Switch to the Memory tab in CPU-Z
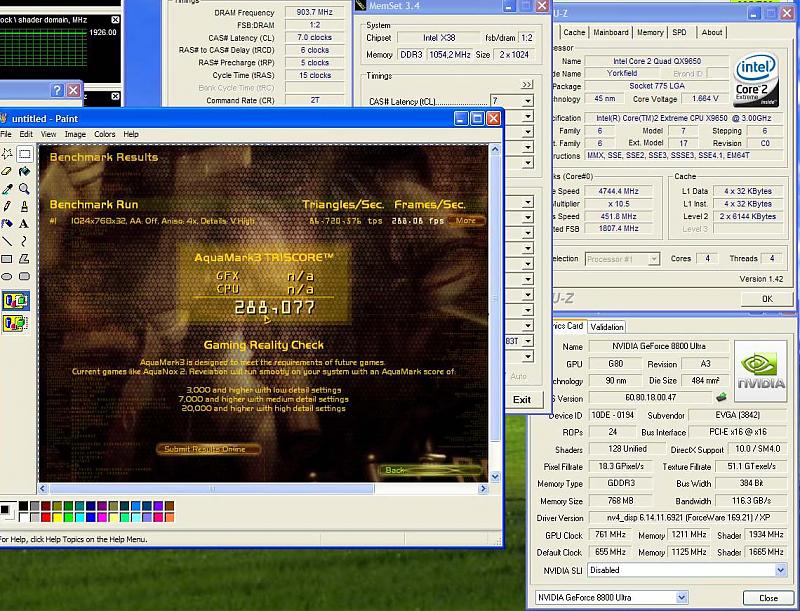Viewport: 800px width, 611px height. tap(650, 32)
